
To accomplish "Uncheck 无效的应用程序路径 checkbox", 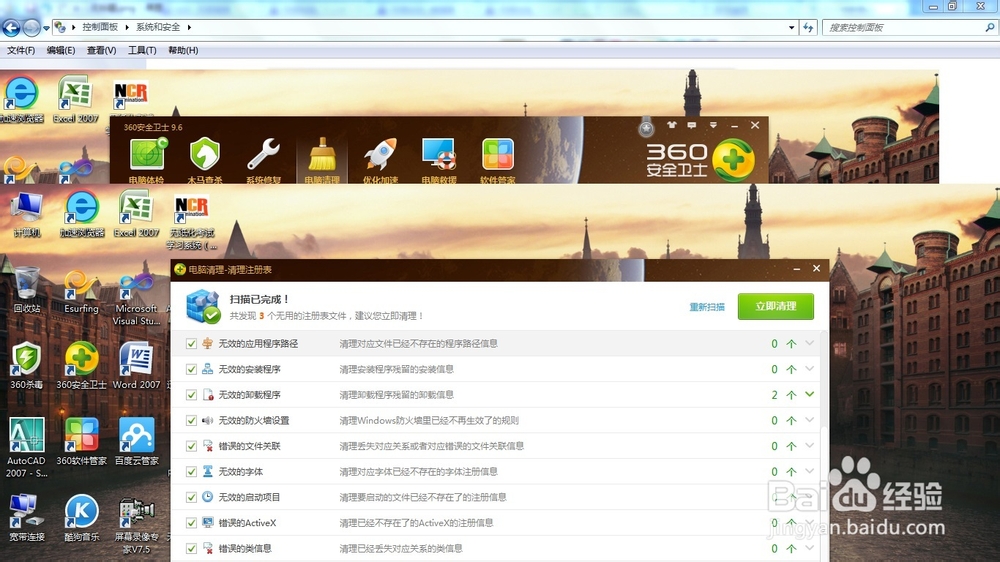I will (x=191, y=344).
